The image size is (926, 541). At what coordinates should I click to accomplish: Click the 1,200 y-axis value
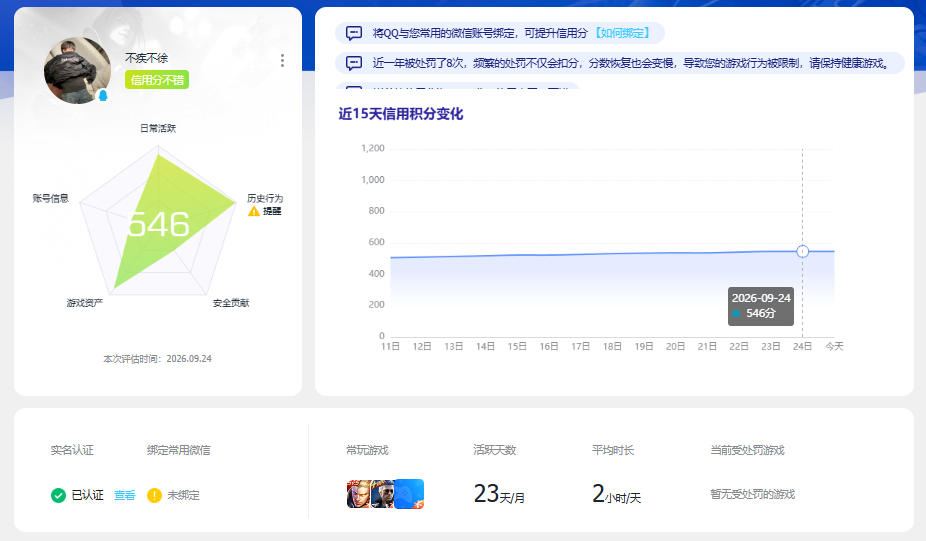tap(373, 148)
